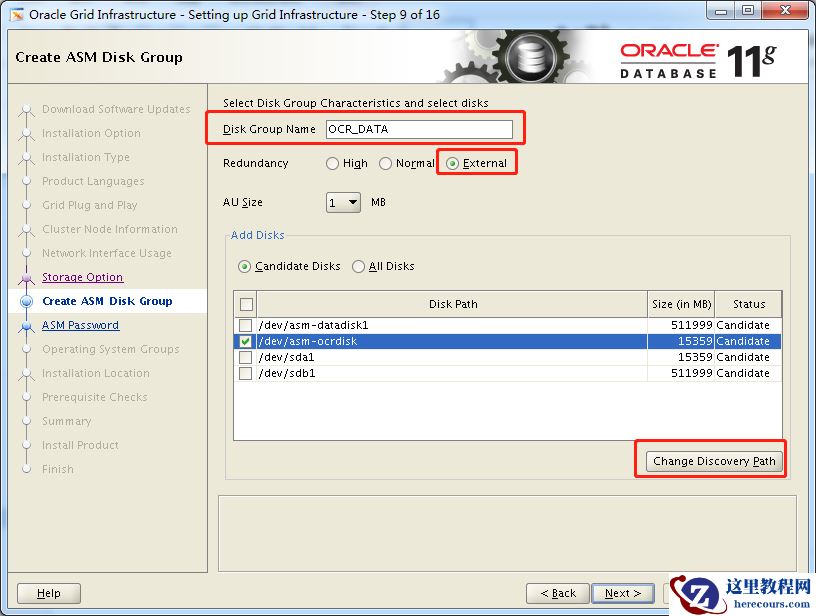Check the /dev/sda1 disk checkbox

pos(245,357)
